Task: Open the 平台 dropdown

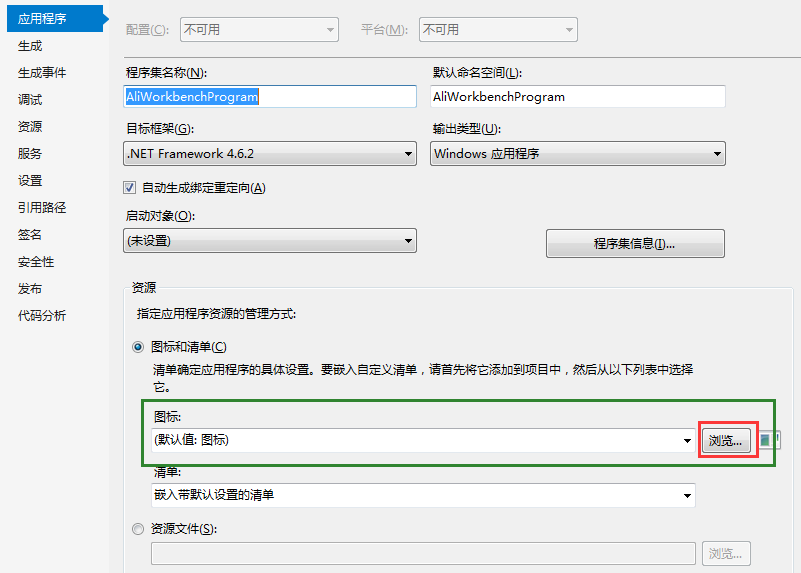Action: pyautogui.click(x=498, y=30)
